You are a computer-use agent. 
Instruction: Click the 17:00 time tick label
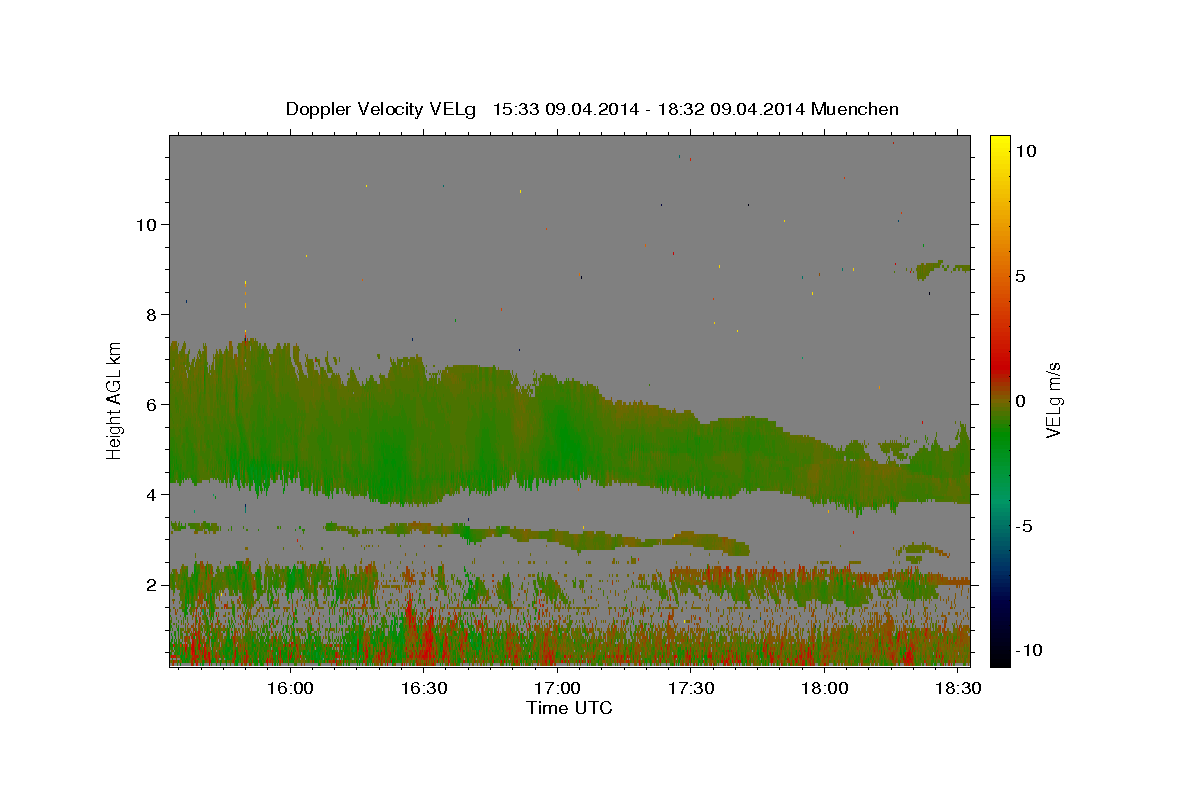(557, 689)
